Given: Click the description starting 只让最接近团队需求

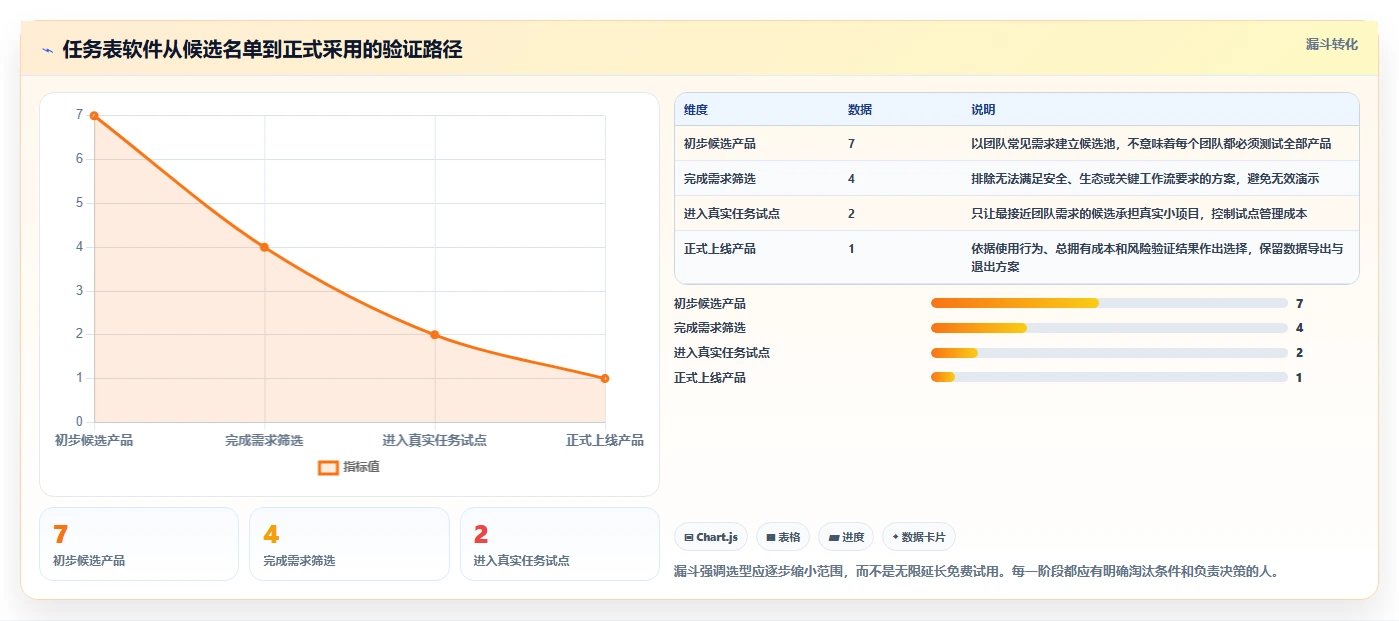Looking at the screenshot, I should tap(1139, 214).
